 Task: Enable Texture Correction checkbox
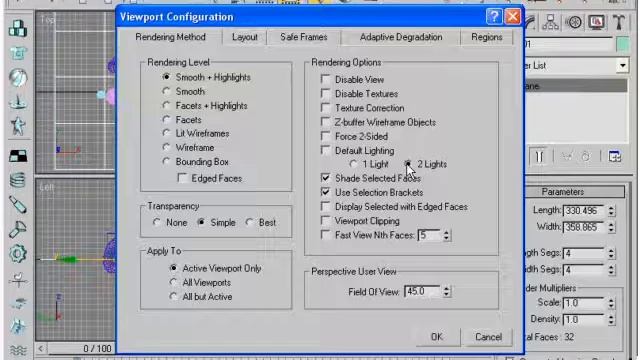point(325,108)
